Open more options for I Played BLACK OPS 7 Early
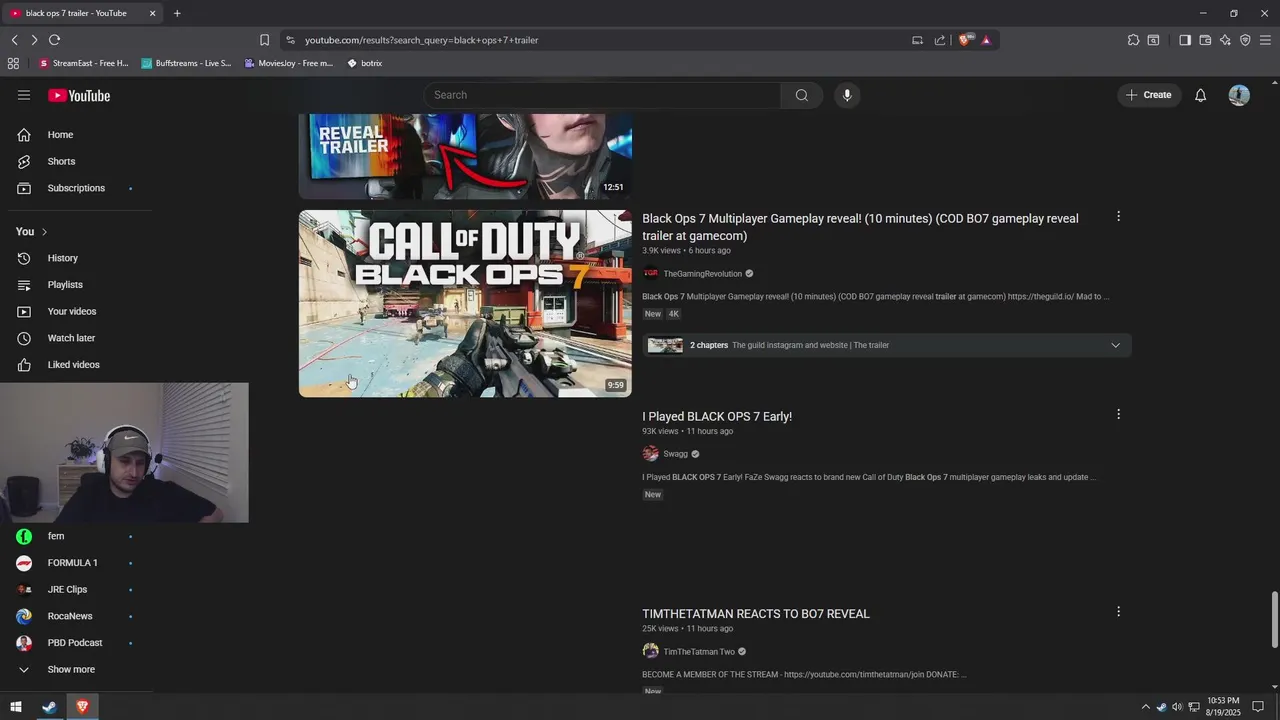 pos(1118,414)
